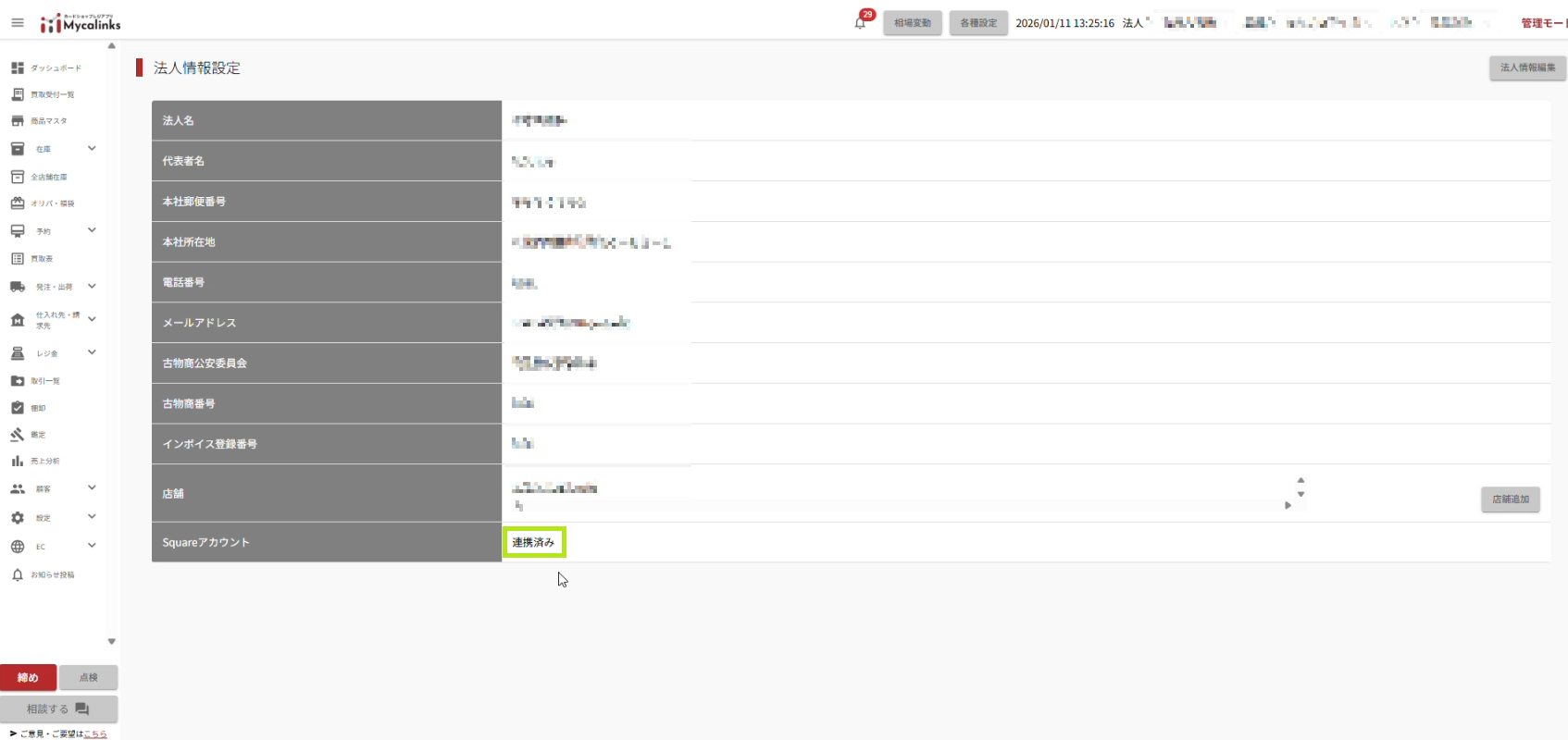This screenshot has height=740, width=1568.
Task: Click the お知らせ投稿 bell icon in sidebar
Action: point(18,575)
